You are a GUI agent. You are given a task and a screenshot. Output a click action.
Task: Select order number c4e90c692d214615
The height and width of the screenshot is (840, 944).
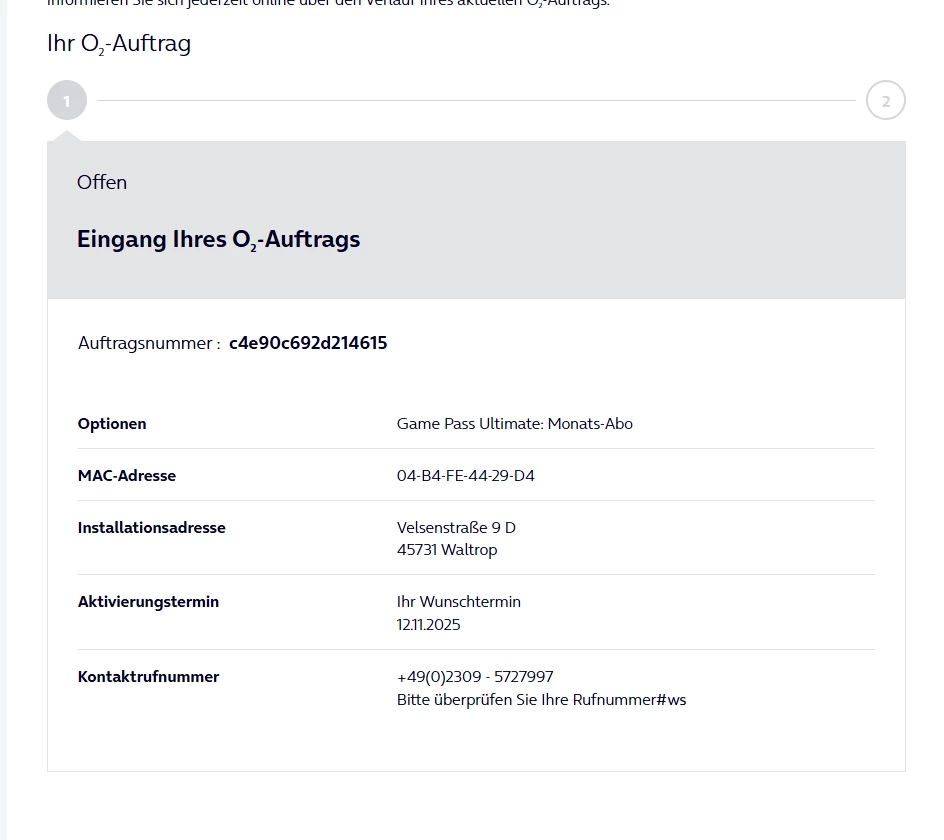pos(308,343)
